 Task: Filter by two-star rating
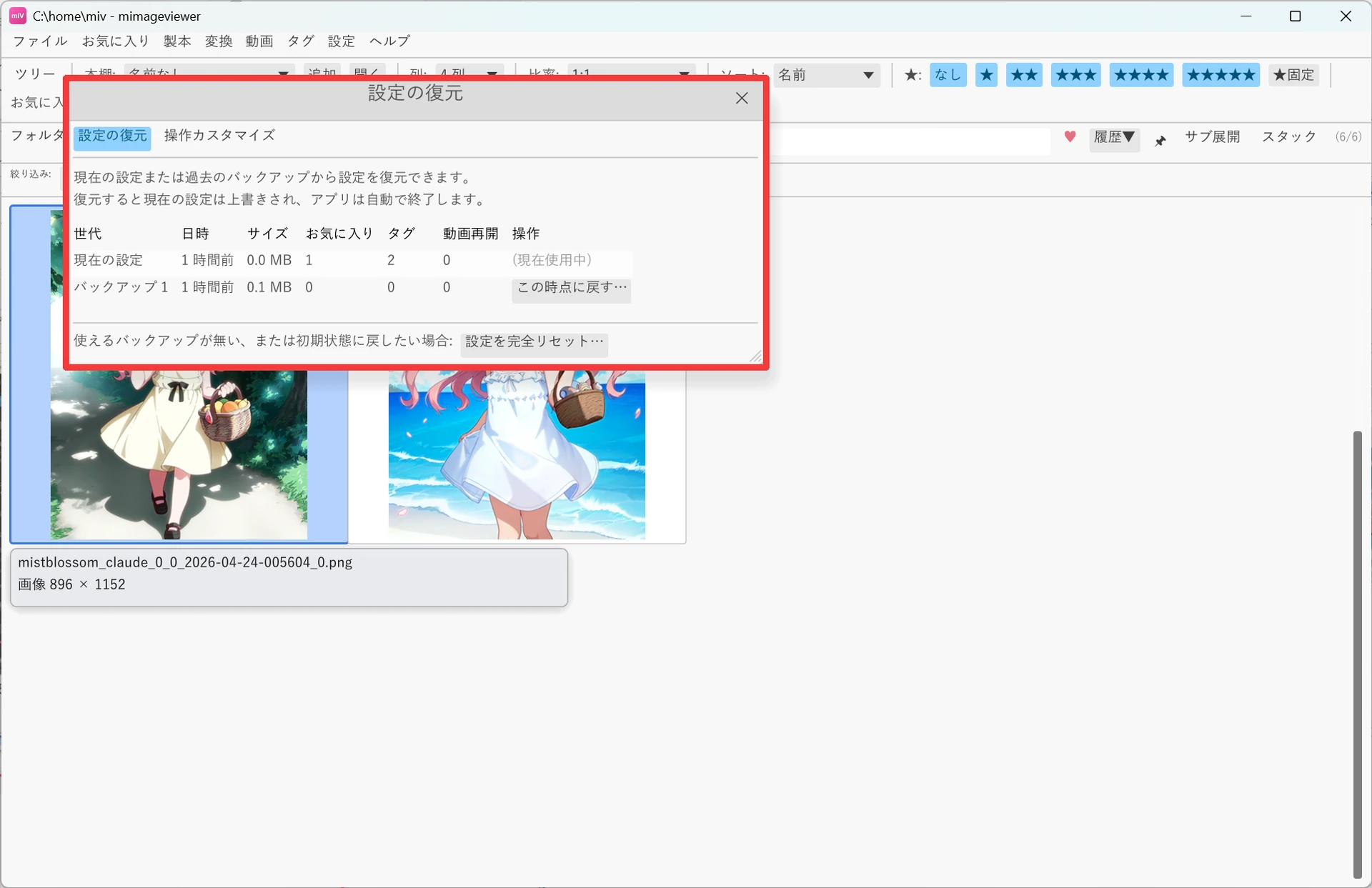(x=1024, y=75)
